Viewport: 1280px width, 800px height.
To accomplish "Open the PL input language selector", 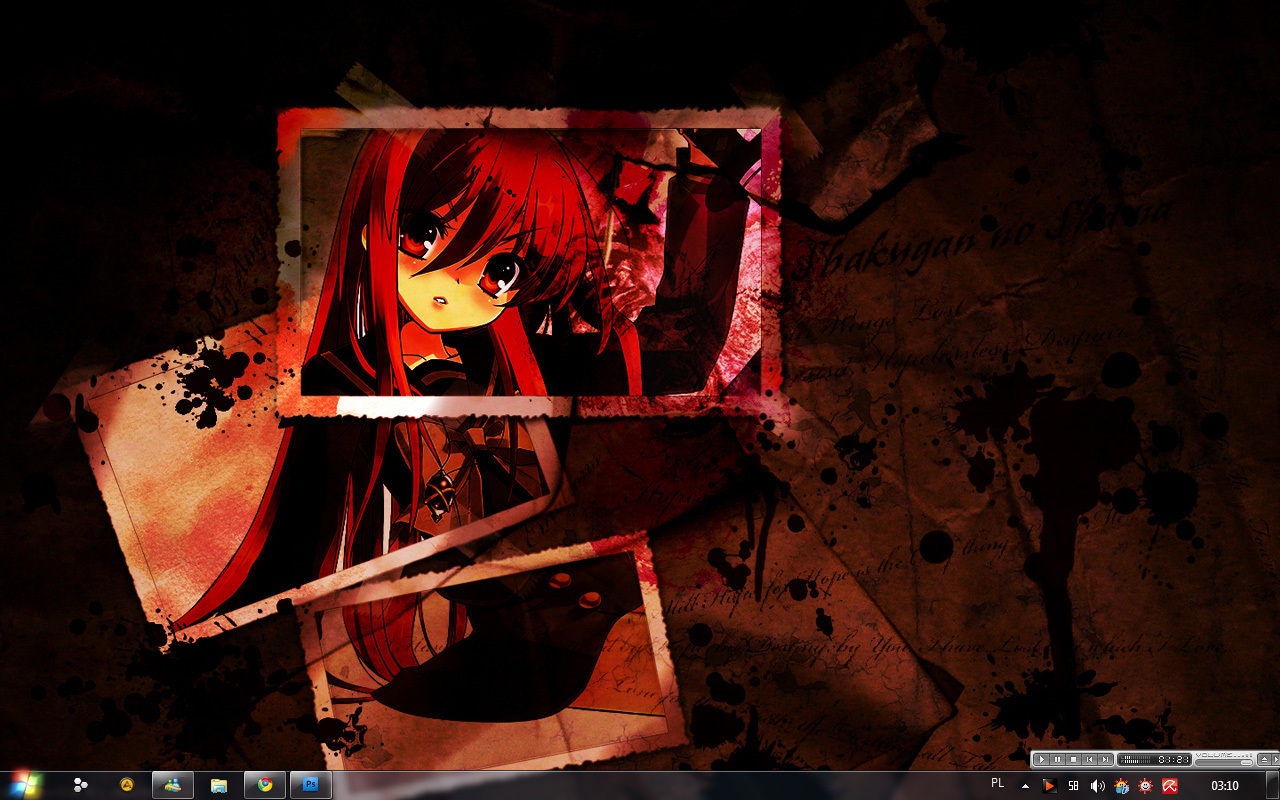I will (x=997, y=783).
